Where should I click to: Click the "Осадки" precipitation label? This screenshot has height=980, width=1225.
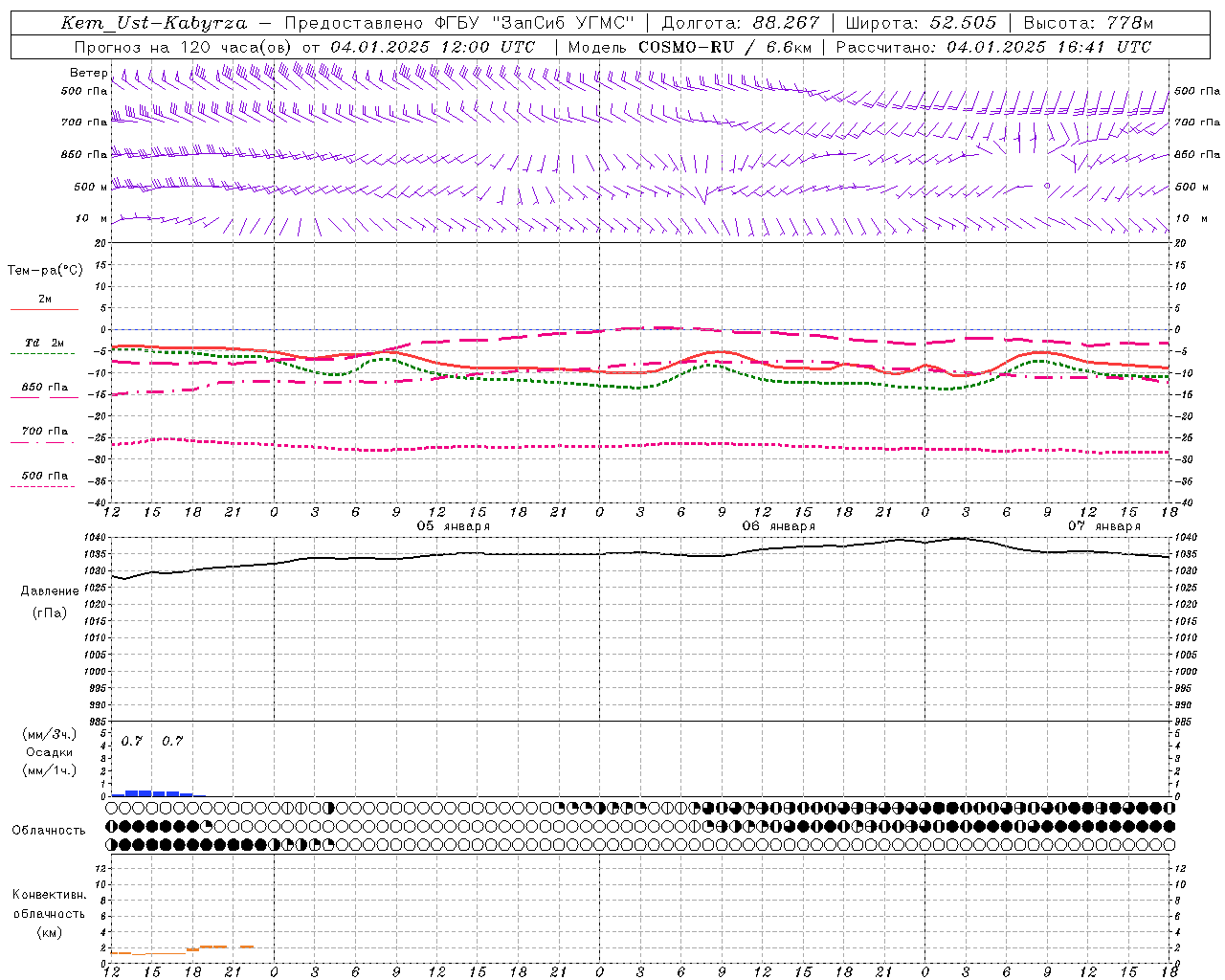[x=49, y=752]
